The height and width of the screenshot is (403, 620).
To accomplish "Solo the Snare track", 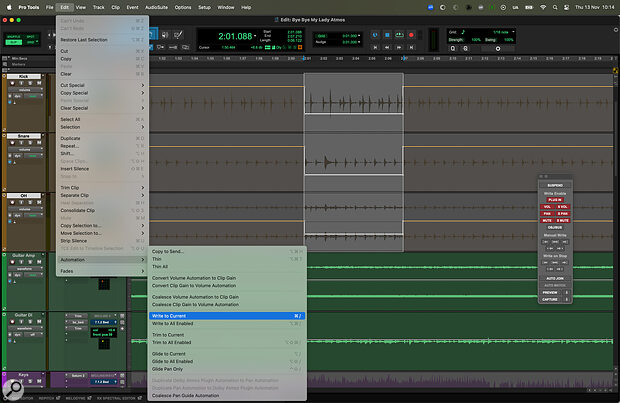I will tap(30, 143).
